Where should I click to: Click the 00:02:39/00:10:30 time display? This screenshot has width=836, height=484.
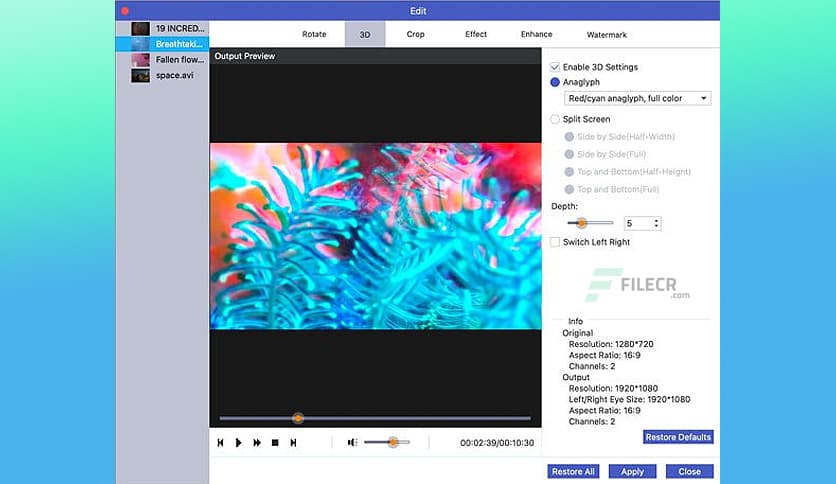click(x=497, y=443)
